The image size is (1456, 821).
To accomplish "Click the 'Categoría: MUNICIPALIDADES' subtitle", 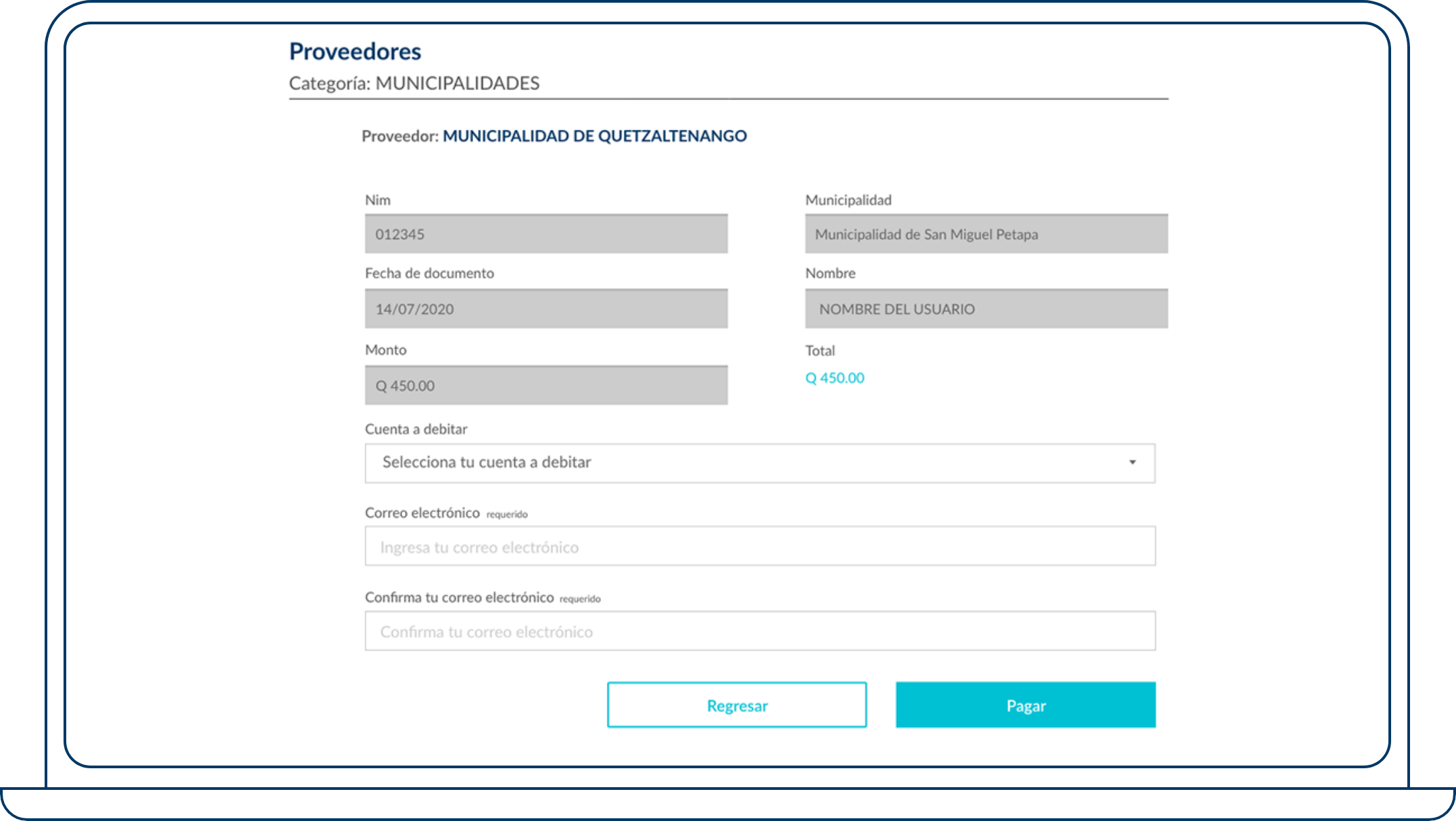I will tap(414, 83).
